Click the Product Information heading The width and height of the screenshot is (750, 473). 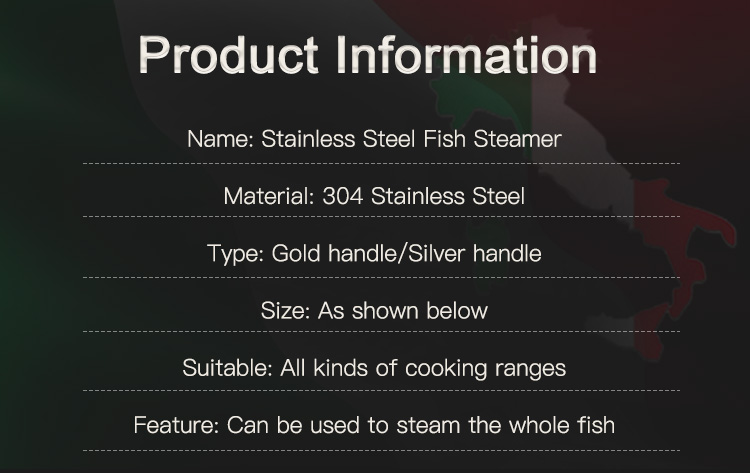[x=368, y=55]
